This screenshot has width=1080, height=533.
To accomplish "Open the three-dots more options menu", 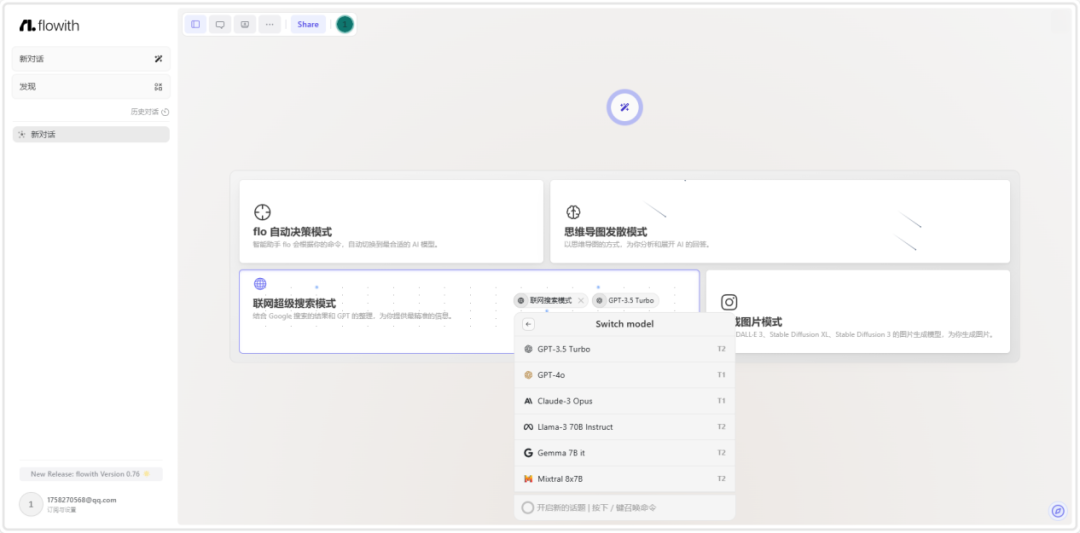I will [269, 24].
